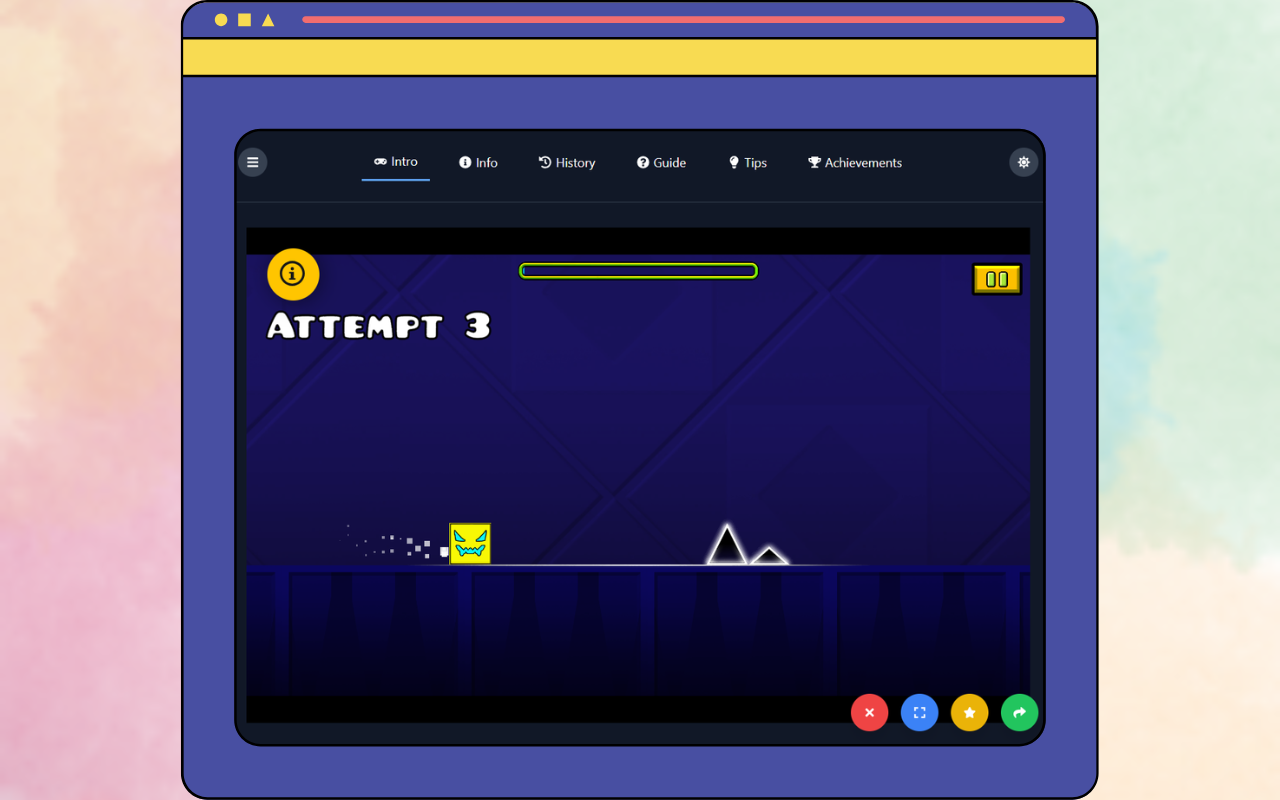Pause the game with the pause icon
1280x800 pixels.
pos(996,278)
